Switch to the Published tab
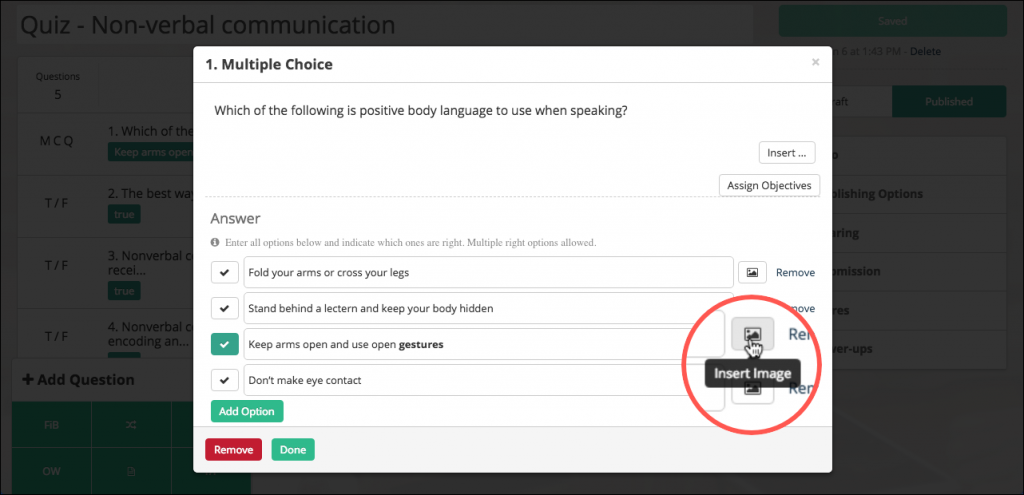 tap(949, 102)
